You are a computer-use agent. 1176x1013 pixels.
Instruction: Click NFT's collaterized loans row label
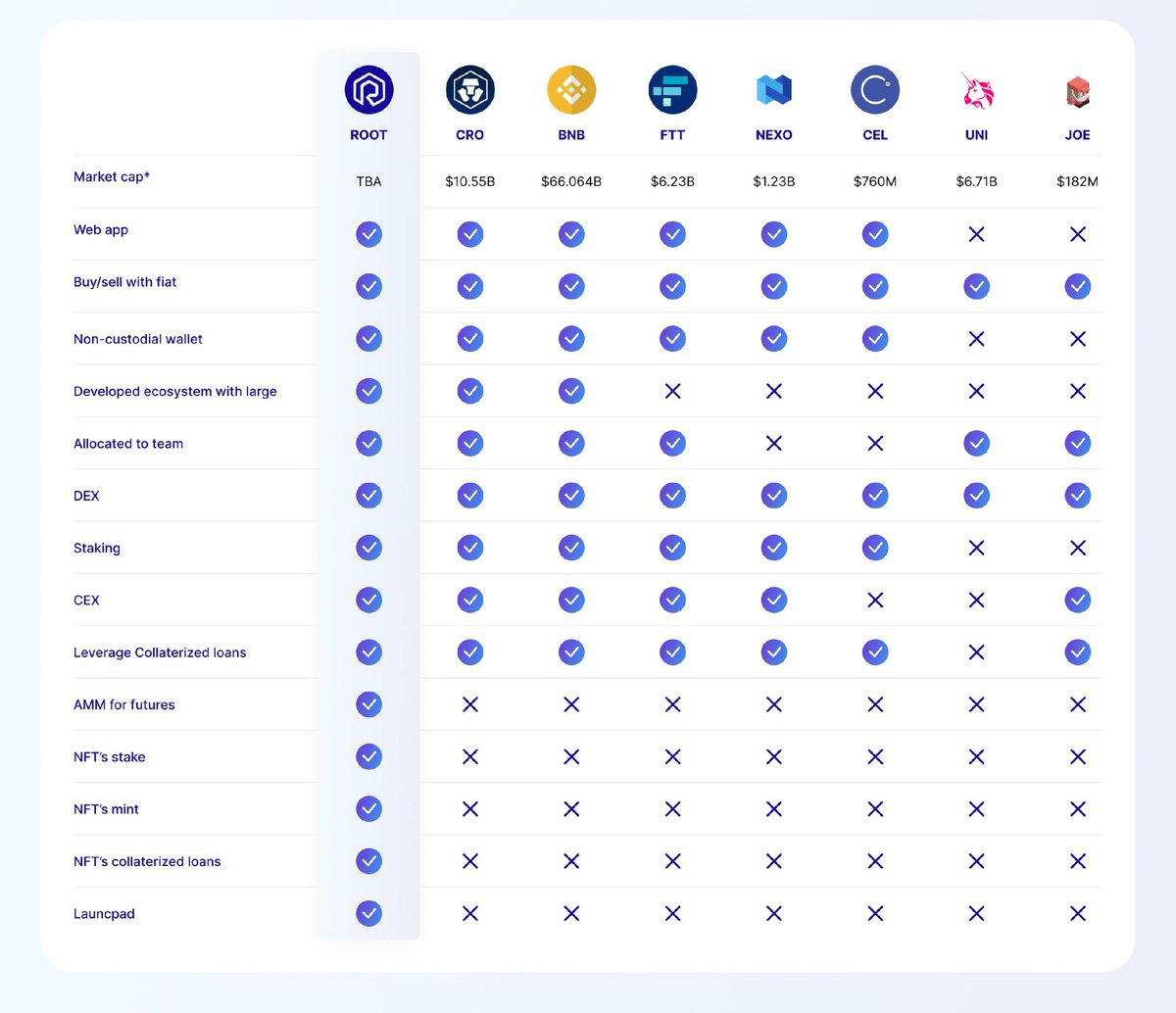pos(147,861)
